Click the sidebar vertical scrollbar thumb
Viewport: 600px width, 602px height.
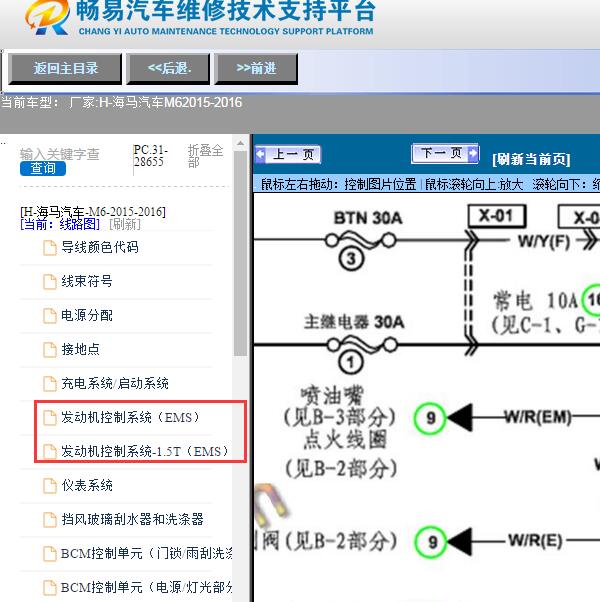240,254
